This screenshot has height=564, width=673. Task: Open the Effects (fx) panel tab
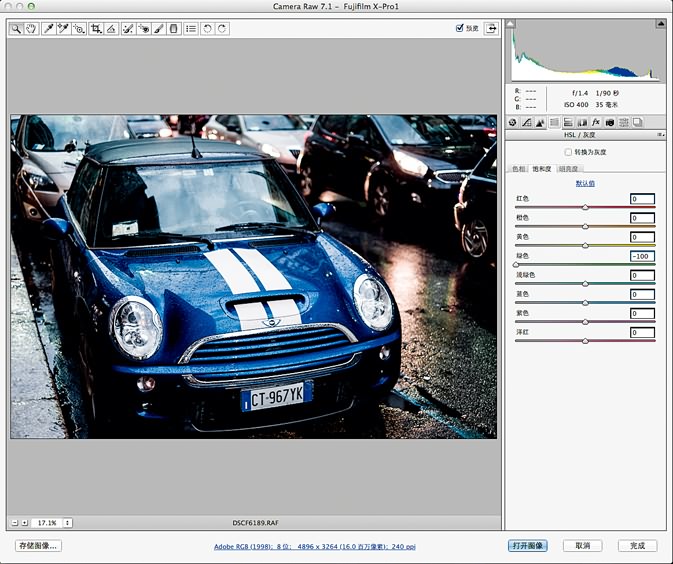pos(596,123)
